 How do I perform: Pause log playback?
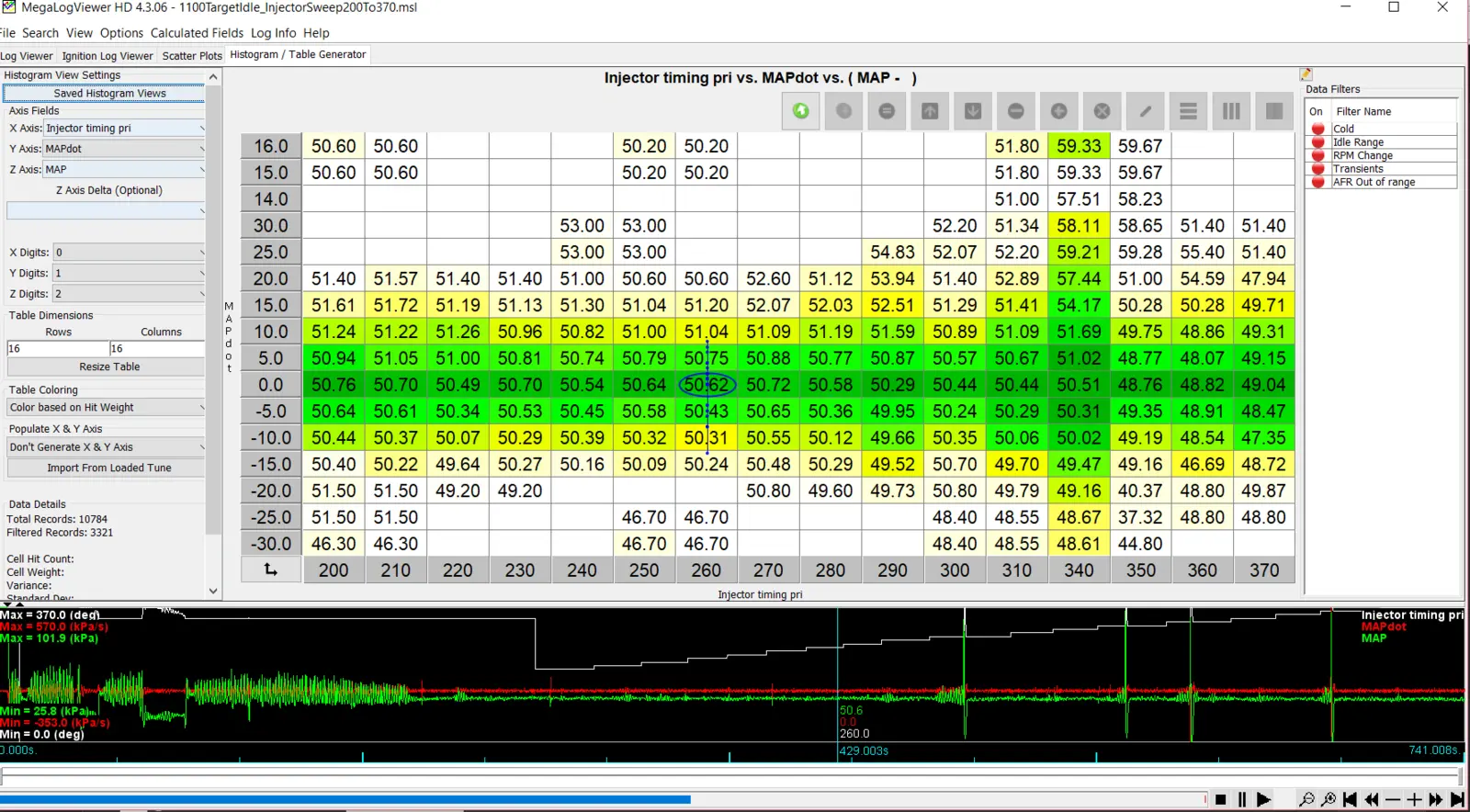1241,800
